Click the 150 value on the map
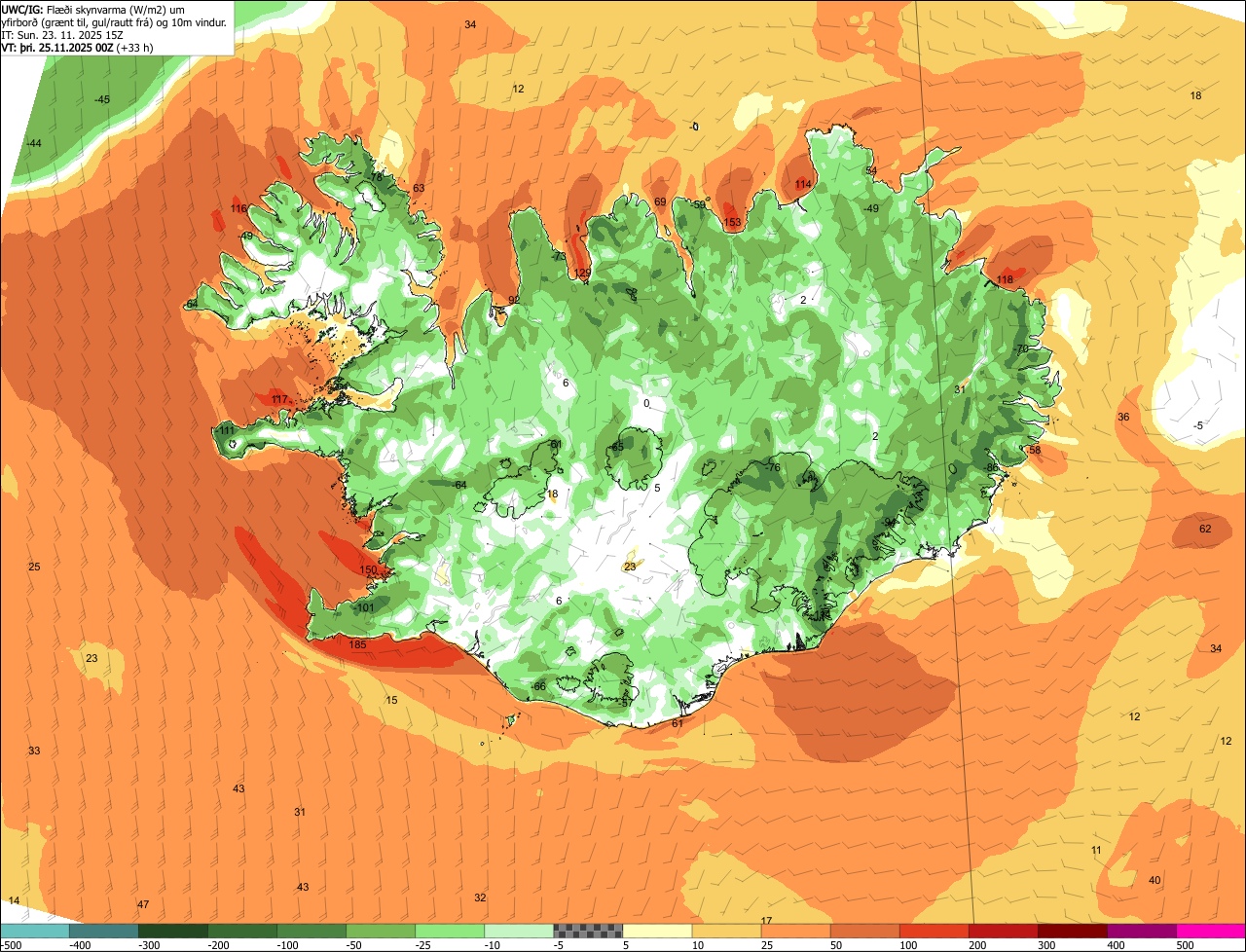Screen dimensions: 1246x952 [x=368, y=570]
